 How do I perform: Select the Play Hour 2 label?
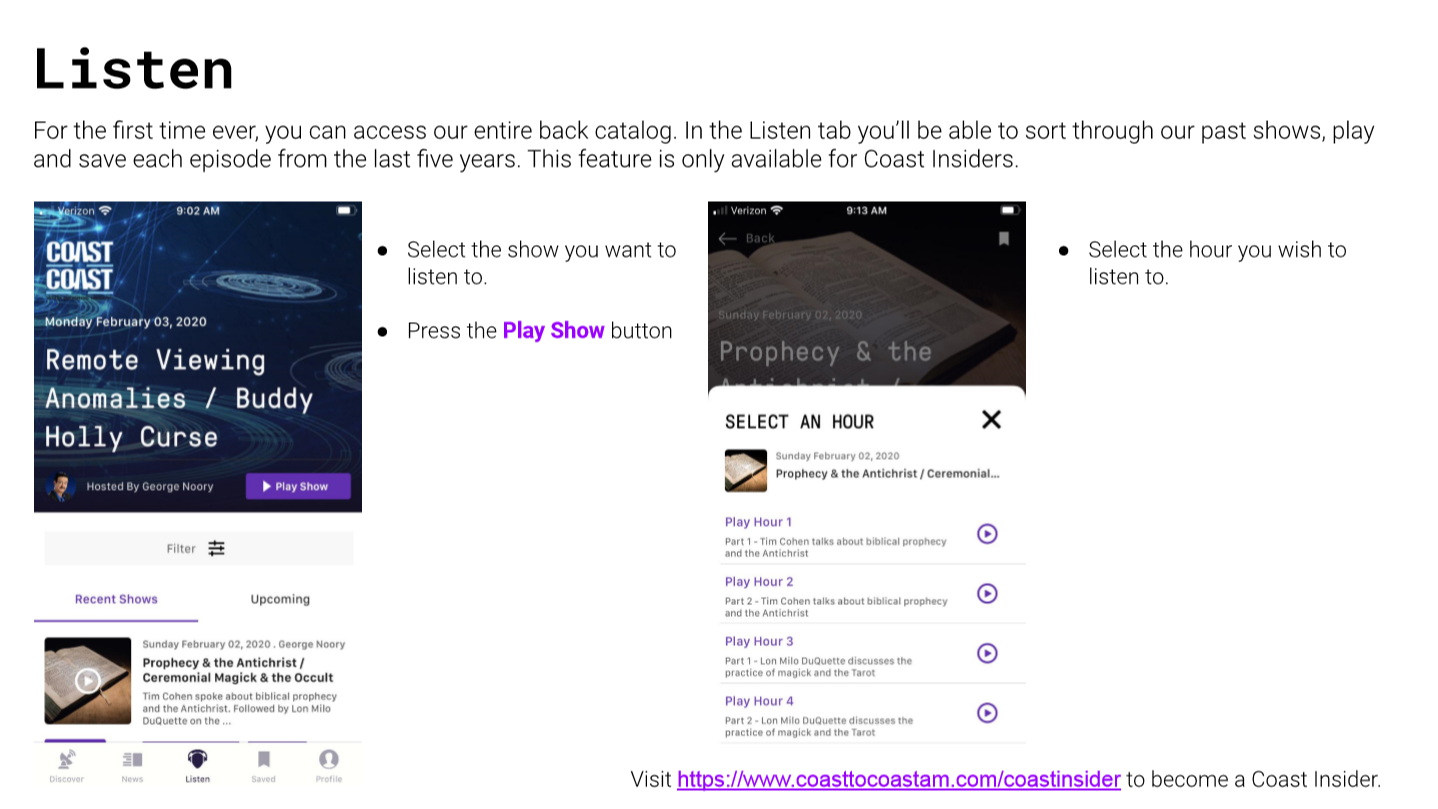tap(759, 582)
